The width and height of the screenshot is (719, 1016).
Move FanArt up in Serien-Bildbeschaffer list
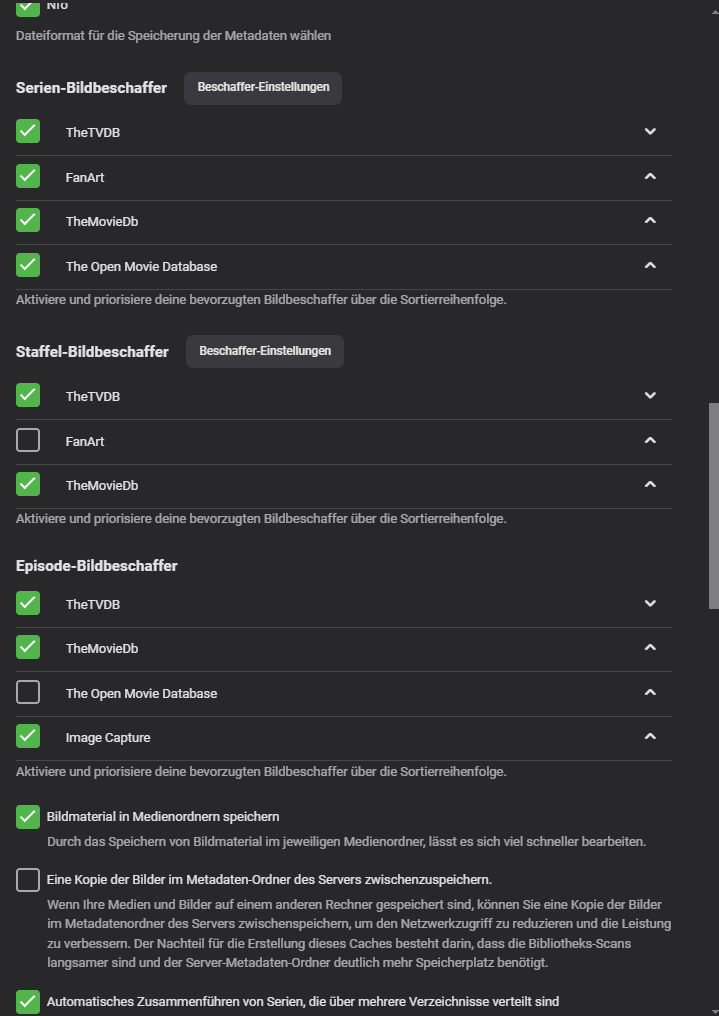pos(650,177)
